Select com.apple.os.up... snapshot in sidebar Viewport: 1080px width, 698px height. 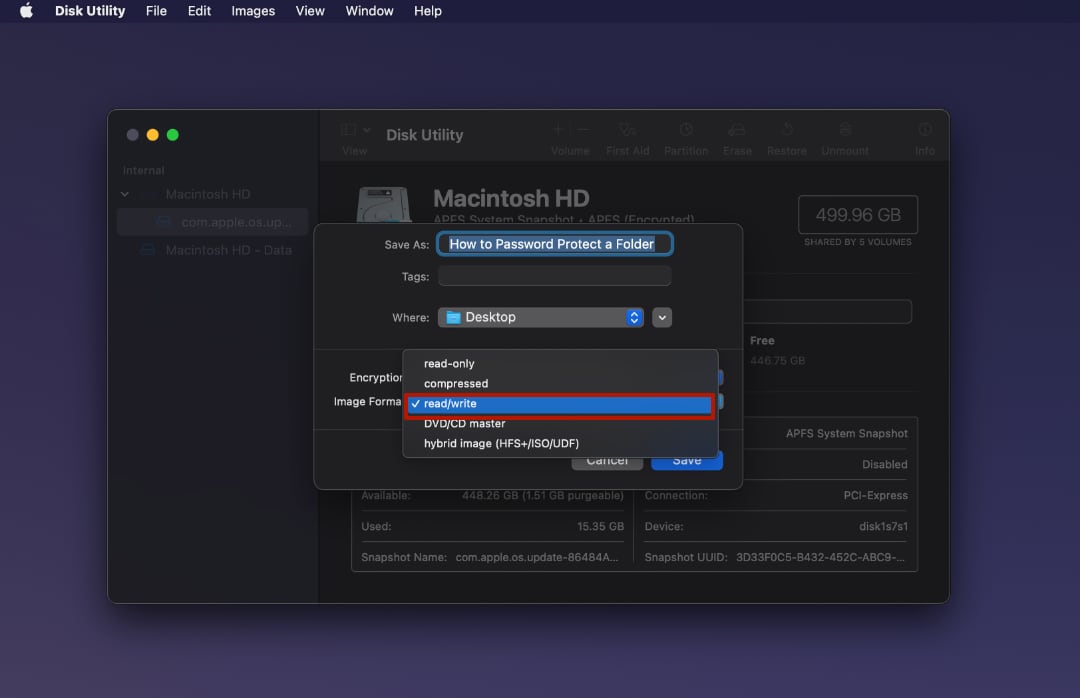point(213,222)
